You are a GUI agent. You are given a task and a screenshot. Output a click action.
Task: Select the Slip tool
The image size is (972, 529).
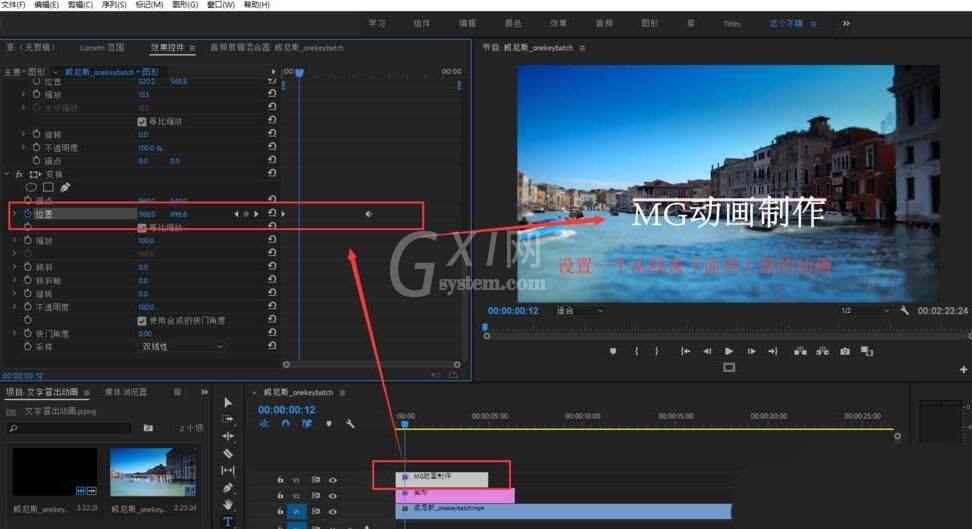tap(228, 471)
